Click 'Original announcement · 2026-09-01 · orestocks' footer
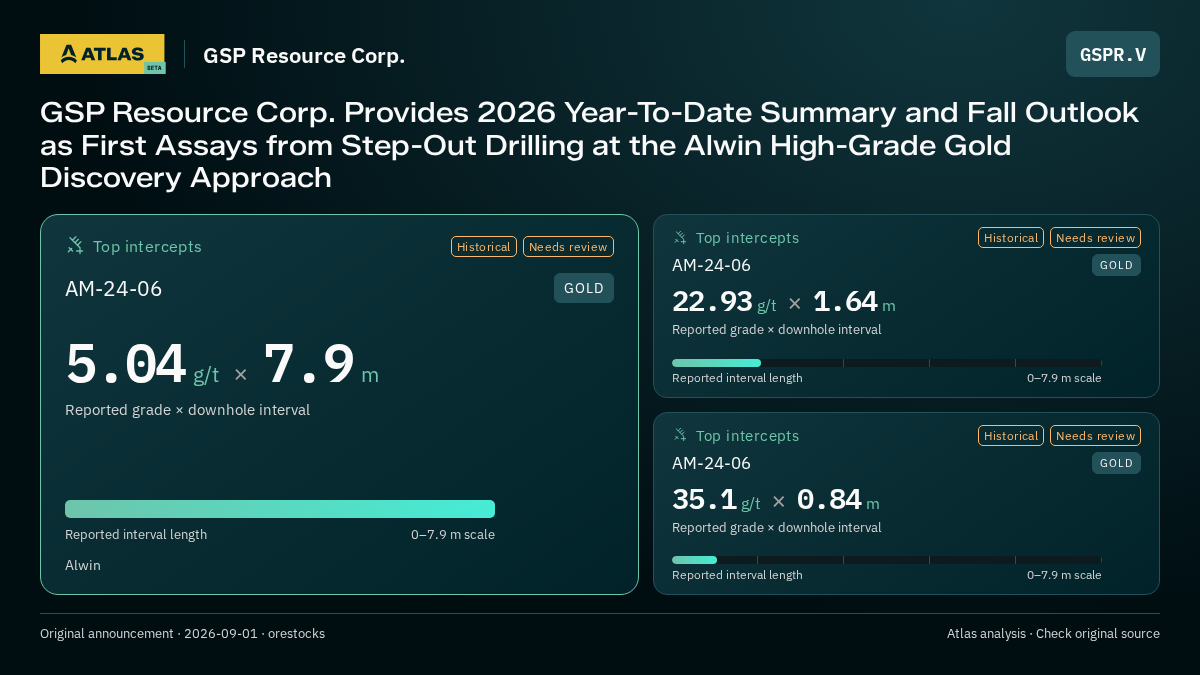Viewport: 1200px width, 675px height. pos(182,634)
